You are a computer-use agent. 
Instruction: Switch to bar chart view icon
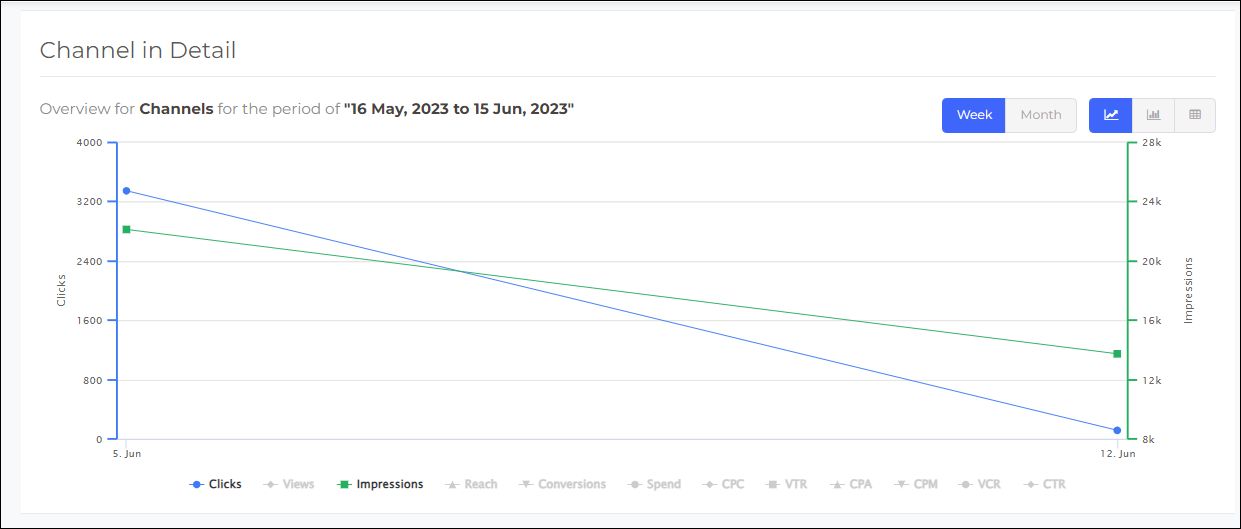[1153, 115]
